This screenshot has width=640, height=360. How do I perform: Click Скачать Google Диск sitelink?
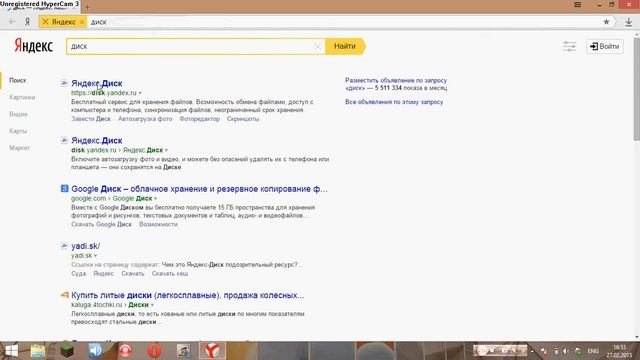coord(101,224)
